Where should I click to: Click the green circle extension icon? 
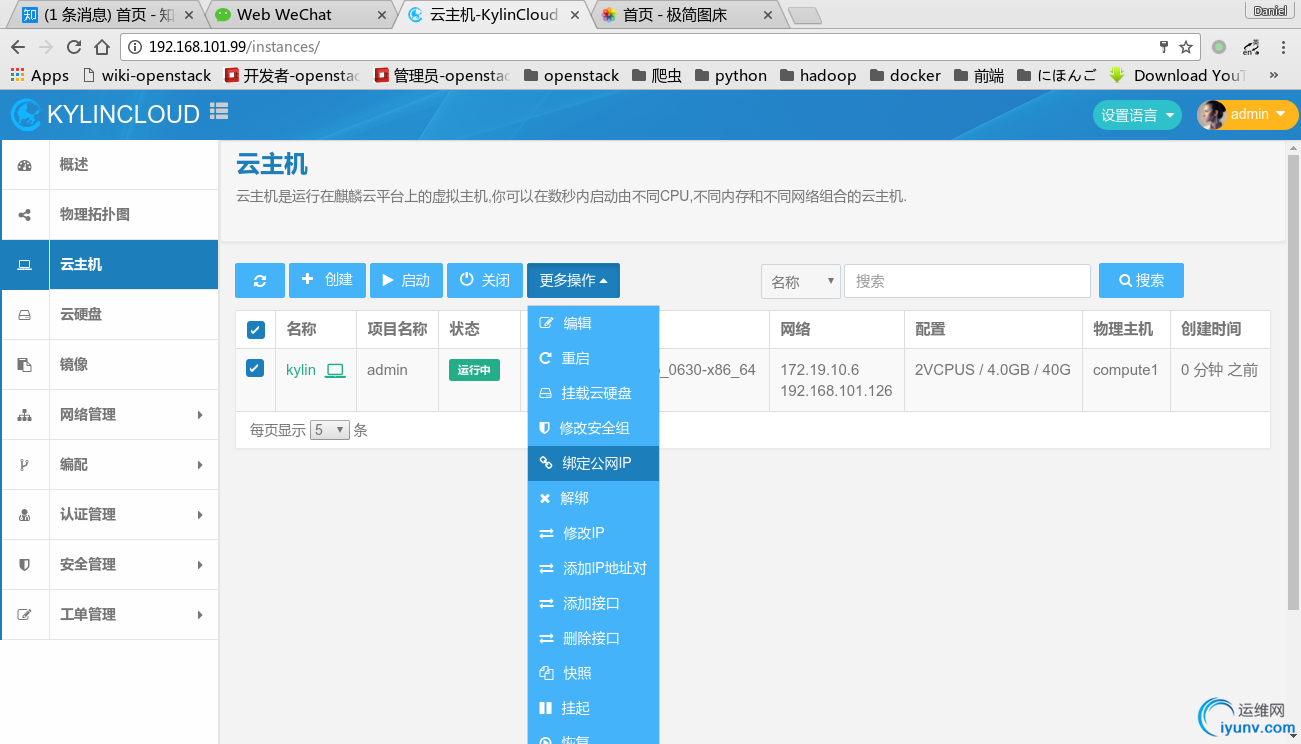pyautogui.click(x=1219, y=47)
